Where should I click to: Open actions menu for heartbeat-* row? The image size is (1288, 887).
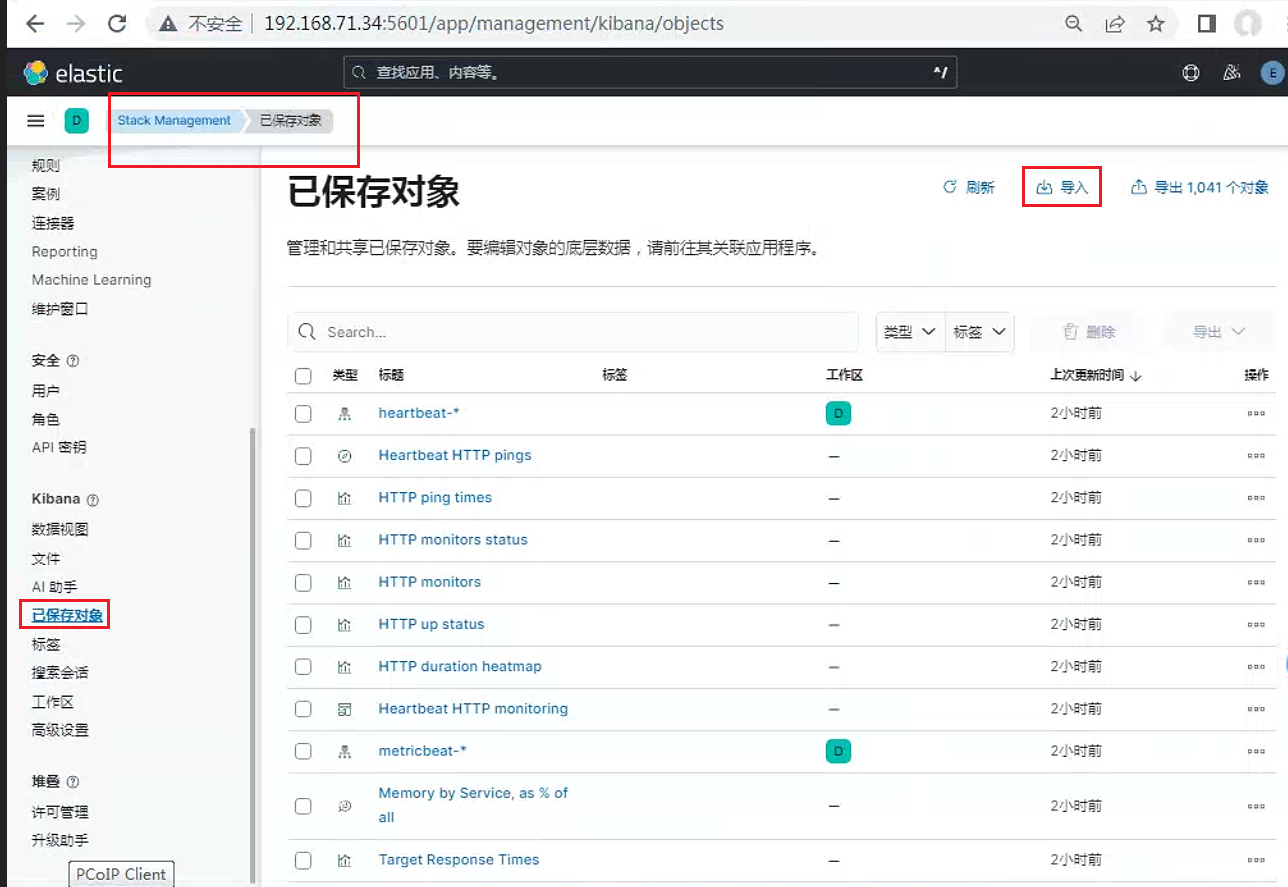tap(1256, 413)
